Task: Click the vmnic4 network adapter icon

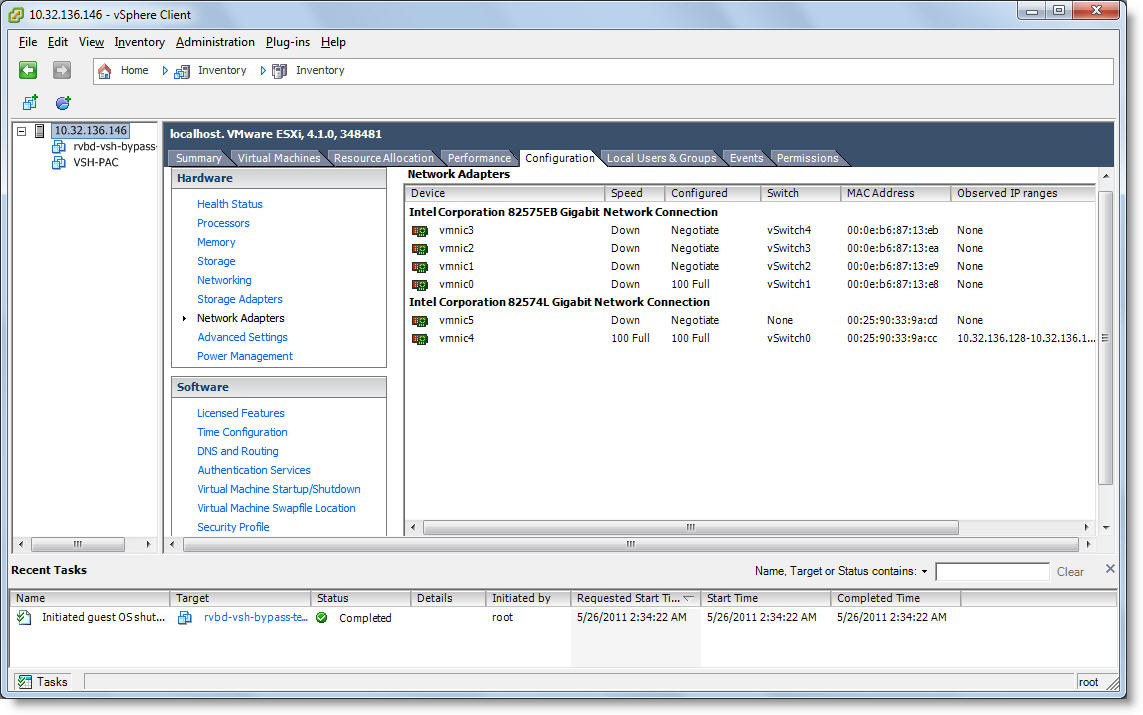Action: point(420,339)
